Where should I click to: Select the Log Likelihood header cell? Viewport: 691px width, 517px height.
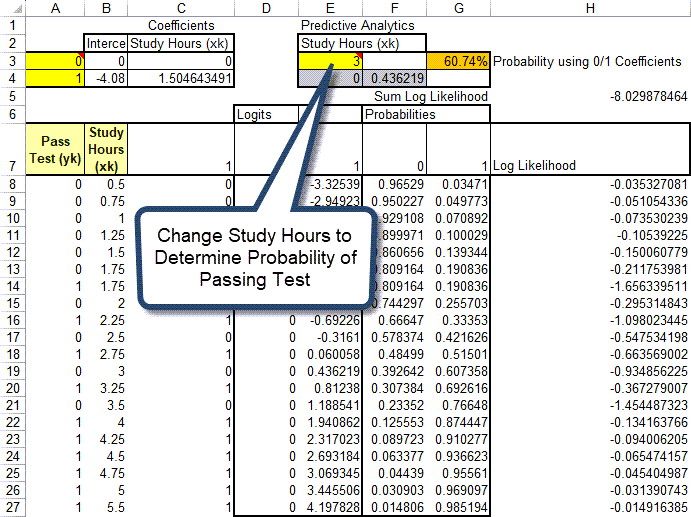(x=590, y=149)
